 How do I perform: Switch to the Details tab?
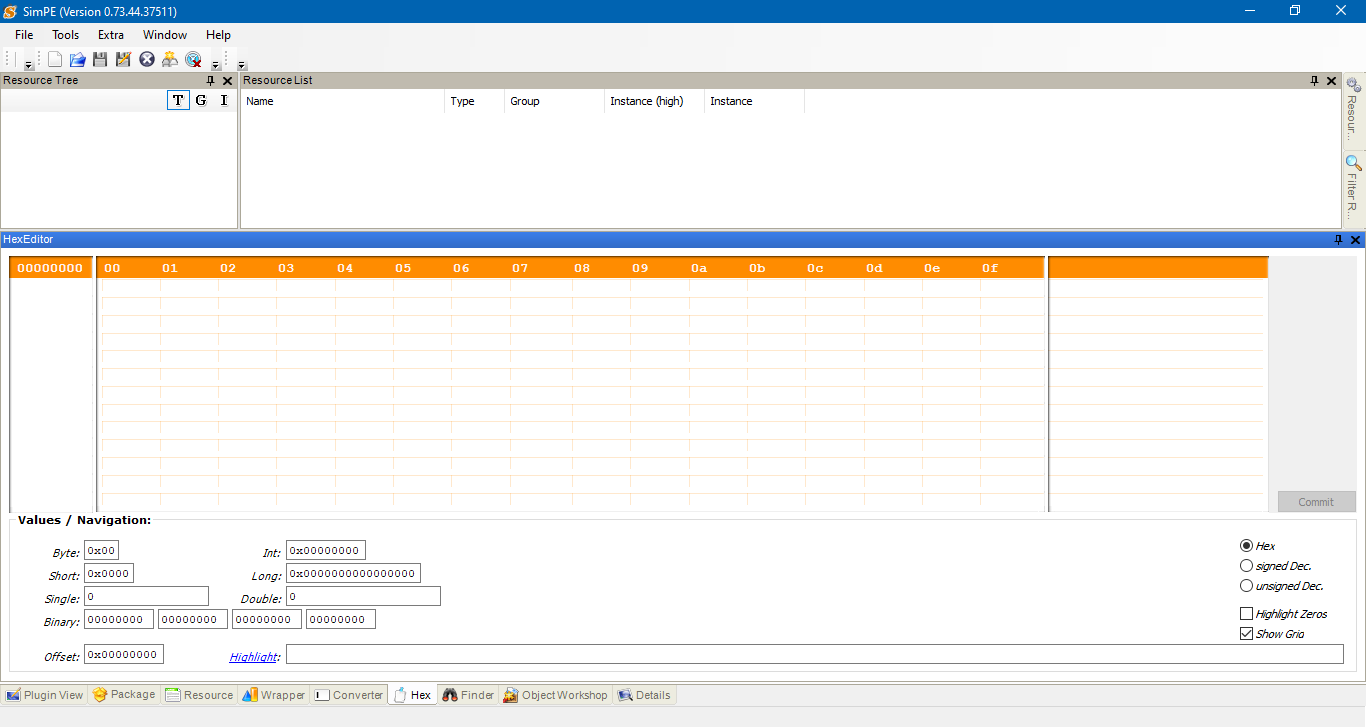click(644, 695)
